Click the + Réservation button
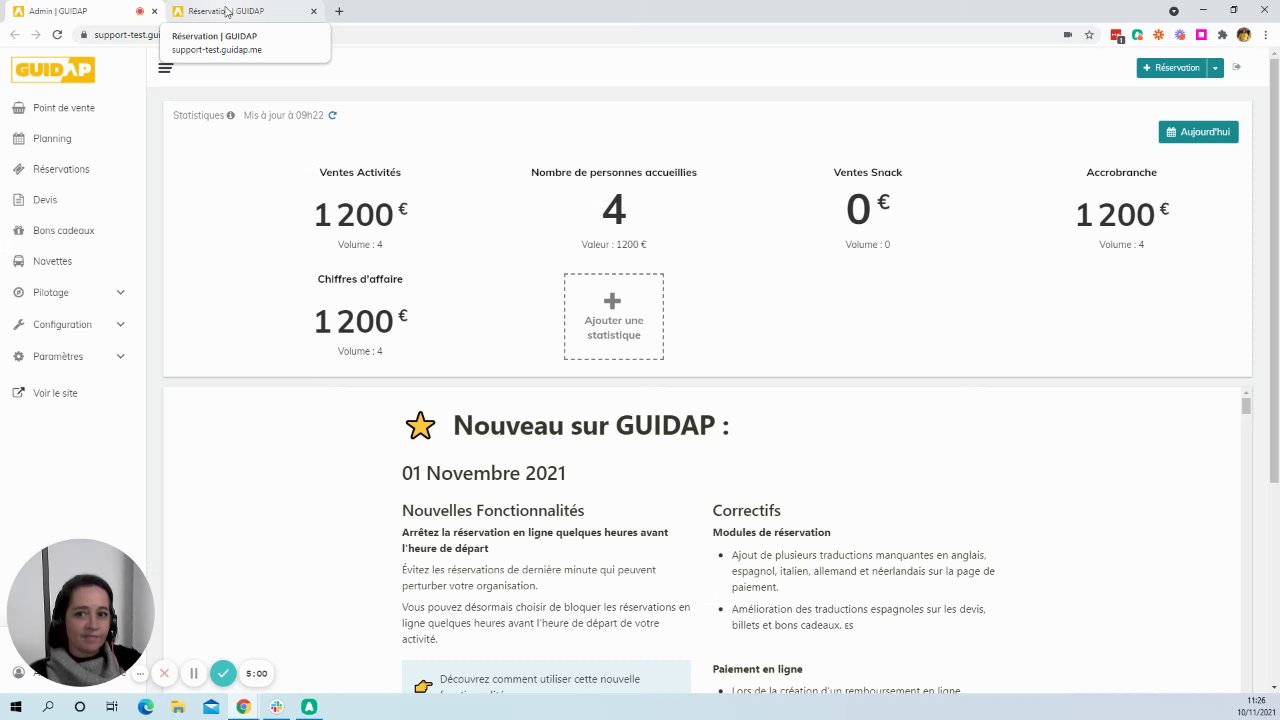1280x720 pixels. coord(1171,68)
